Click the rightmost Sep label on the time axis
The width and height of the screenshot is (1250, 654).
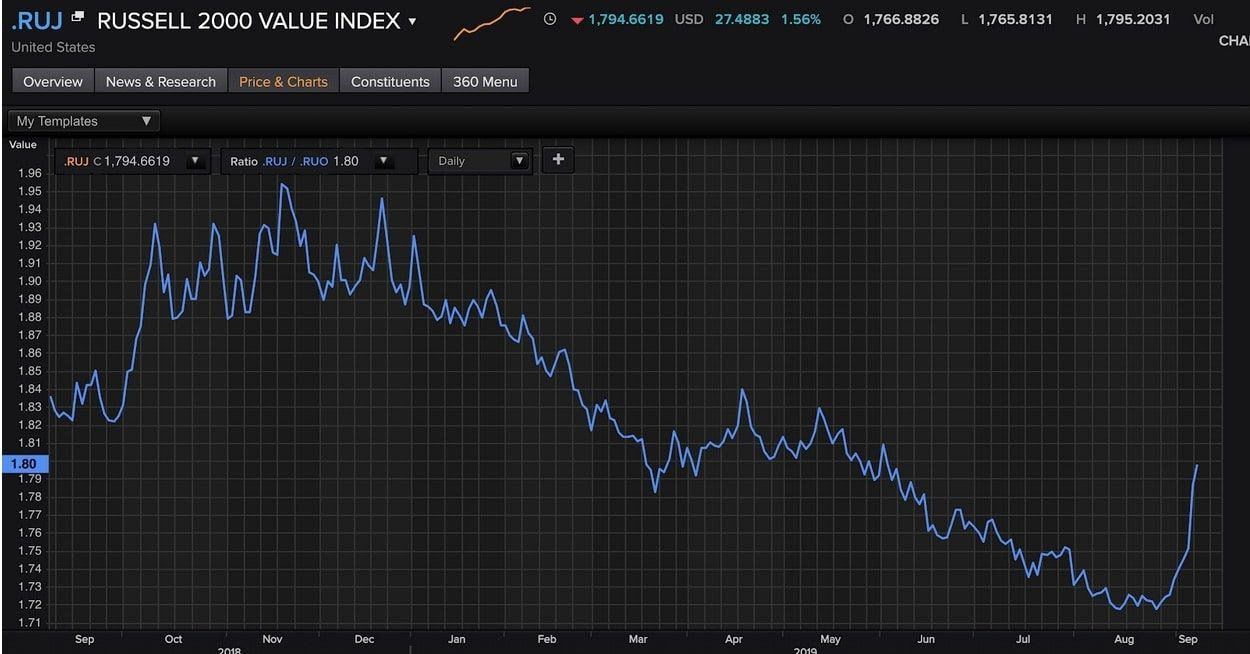tap(1188, 638)
